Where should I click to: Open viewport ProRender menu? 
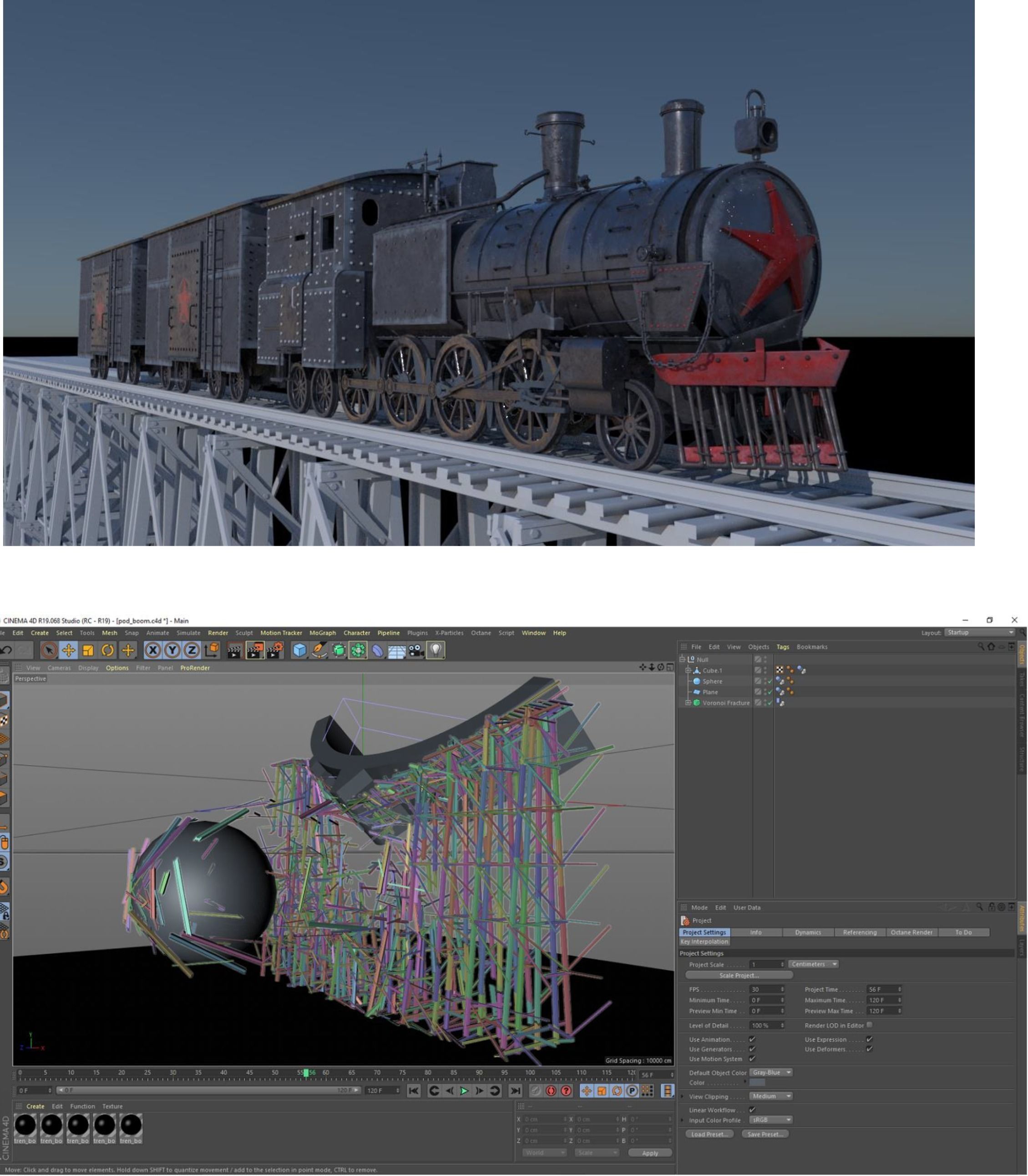195,668
